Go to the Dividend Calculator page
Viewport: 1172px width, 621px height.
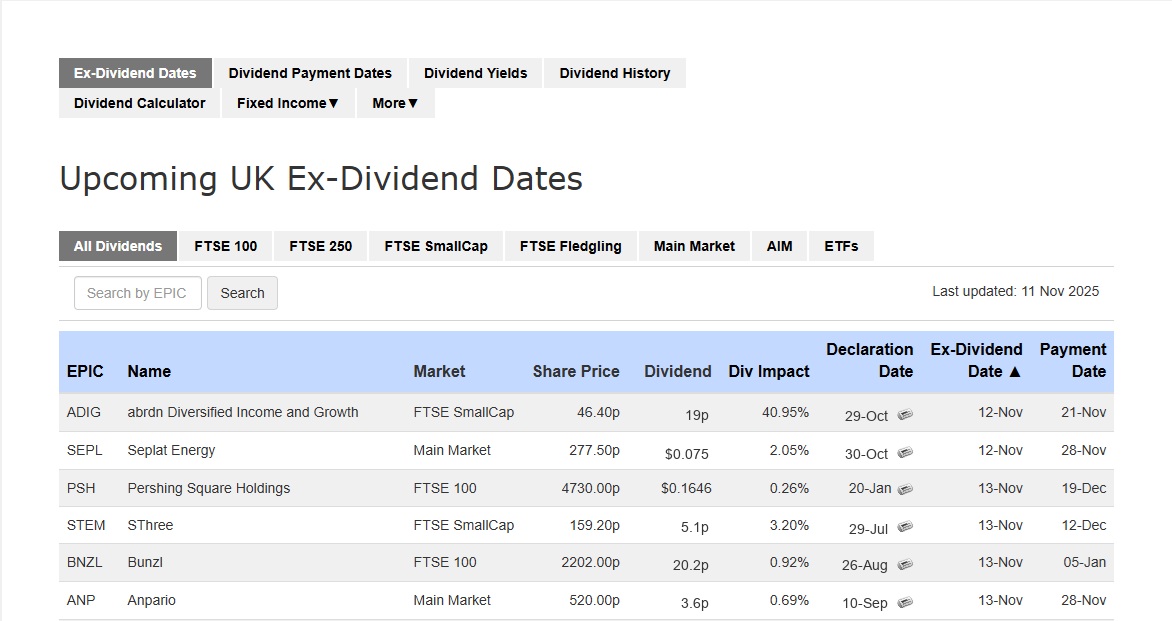[x=139, y=103]
